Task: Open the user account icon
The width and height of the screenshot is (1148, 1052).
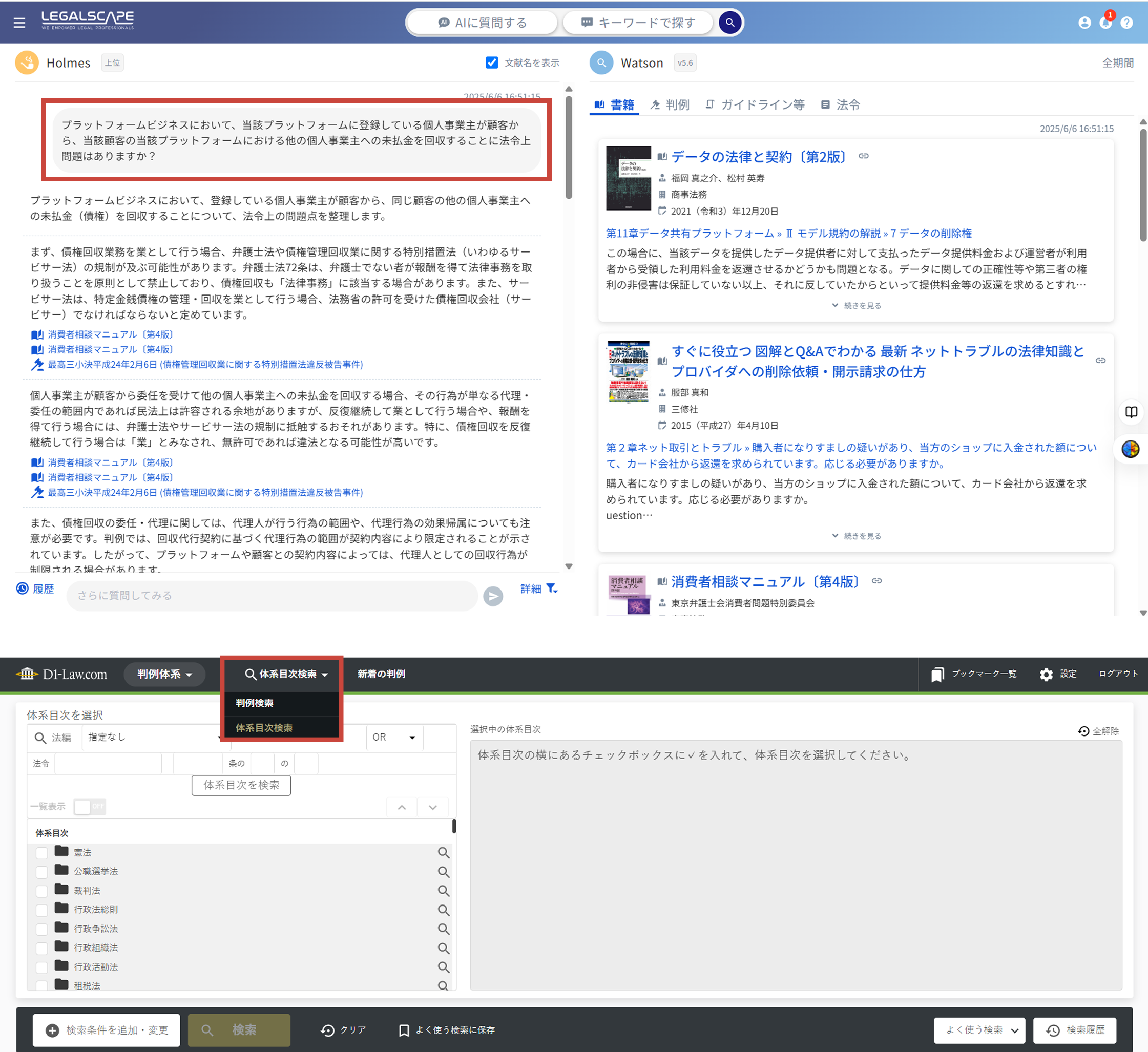Action: (x=1084, y=23)
